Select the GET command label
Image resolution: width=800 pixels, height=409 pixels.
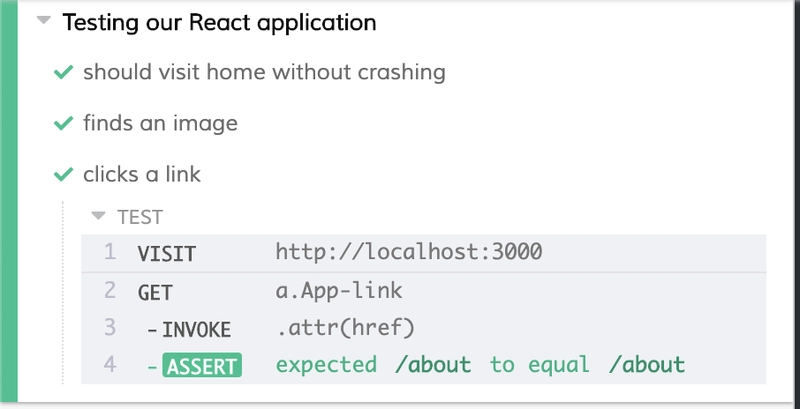[156, 292]
